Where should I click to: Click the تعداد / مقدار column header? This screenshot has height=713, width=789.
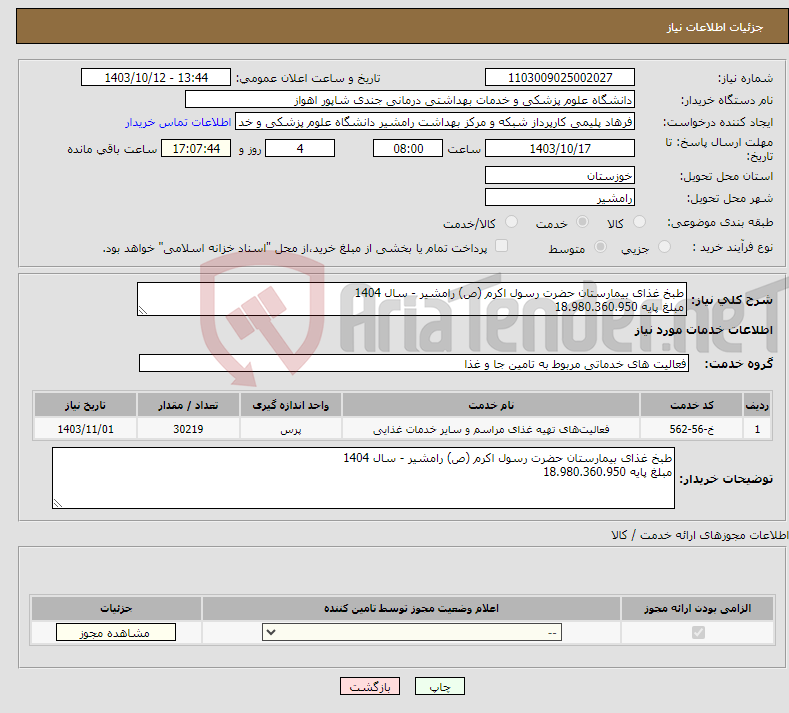(x=188, y=405)
